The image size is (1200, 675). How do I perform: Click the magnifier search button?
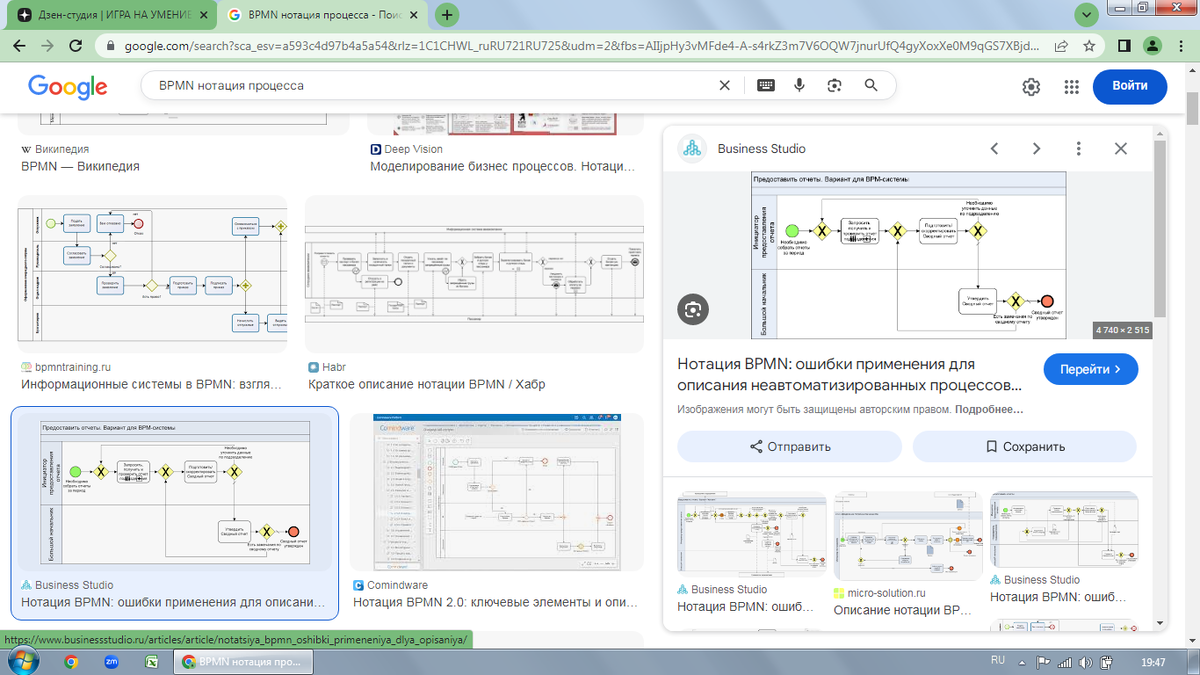coord(871,86)
